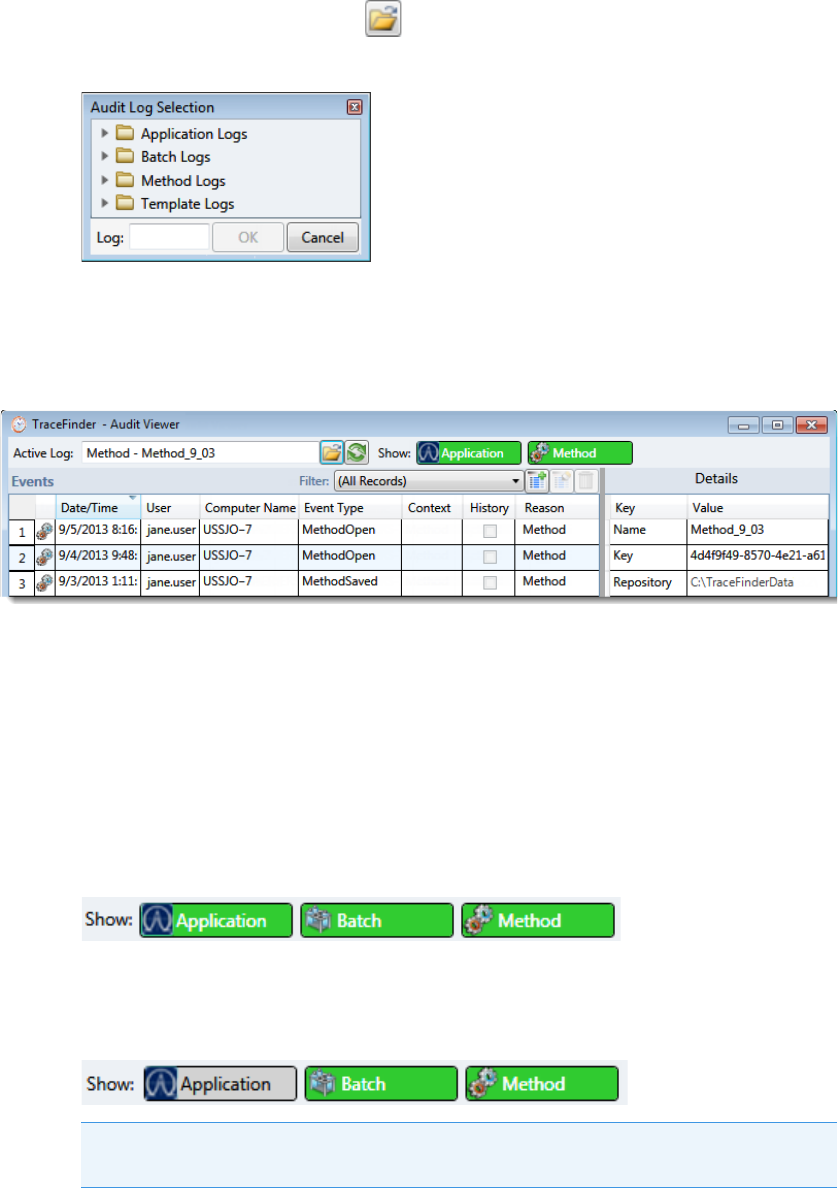838x1188 pixels.
Task: Click the 4d4f9f49-8570-4e21-a61 value cell
Action: tap(758, 555)
